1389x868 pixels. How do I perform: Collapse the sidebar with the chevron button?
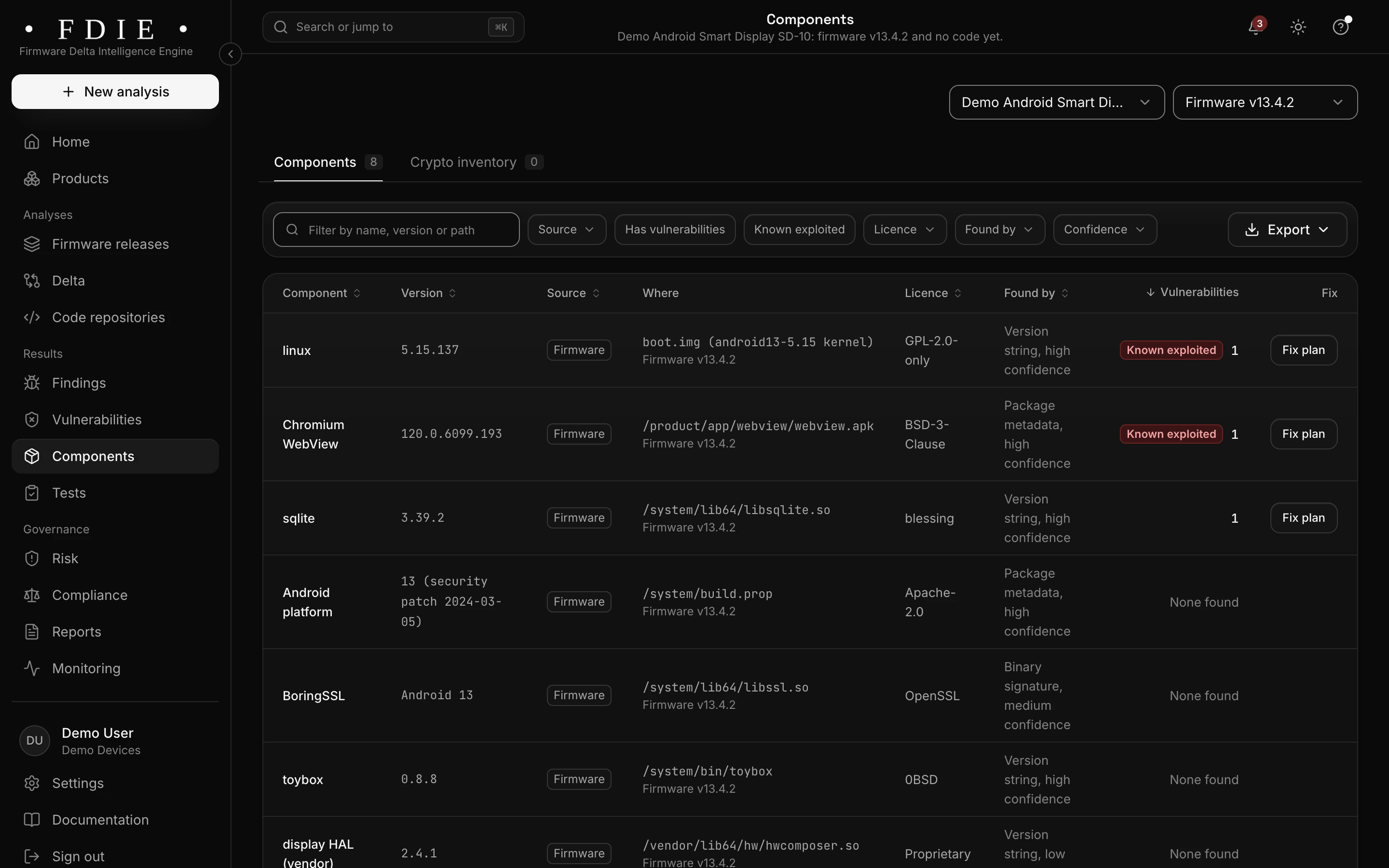(x=230, y=54)
